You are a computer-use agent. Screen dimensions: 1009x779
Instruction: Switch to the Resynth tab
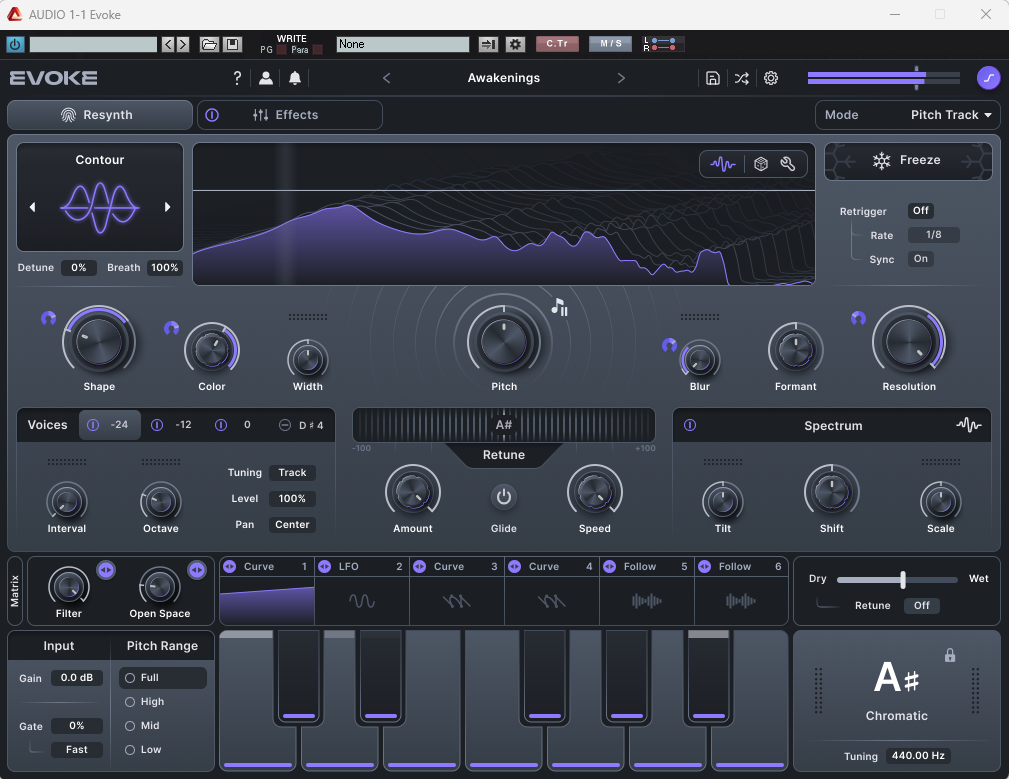(x=100, y=115)
